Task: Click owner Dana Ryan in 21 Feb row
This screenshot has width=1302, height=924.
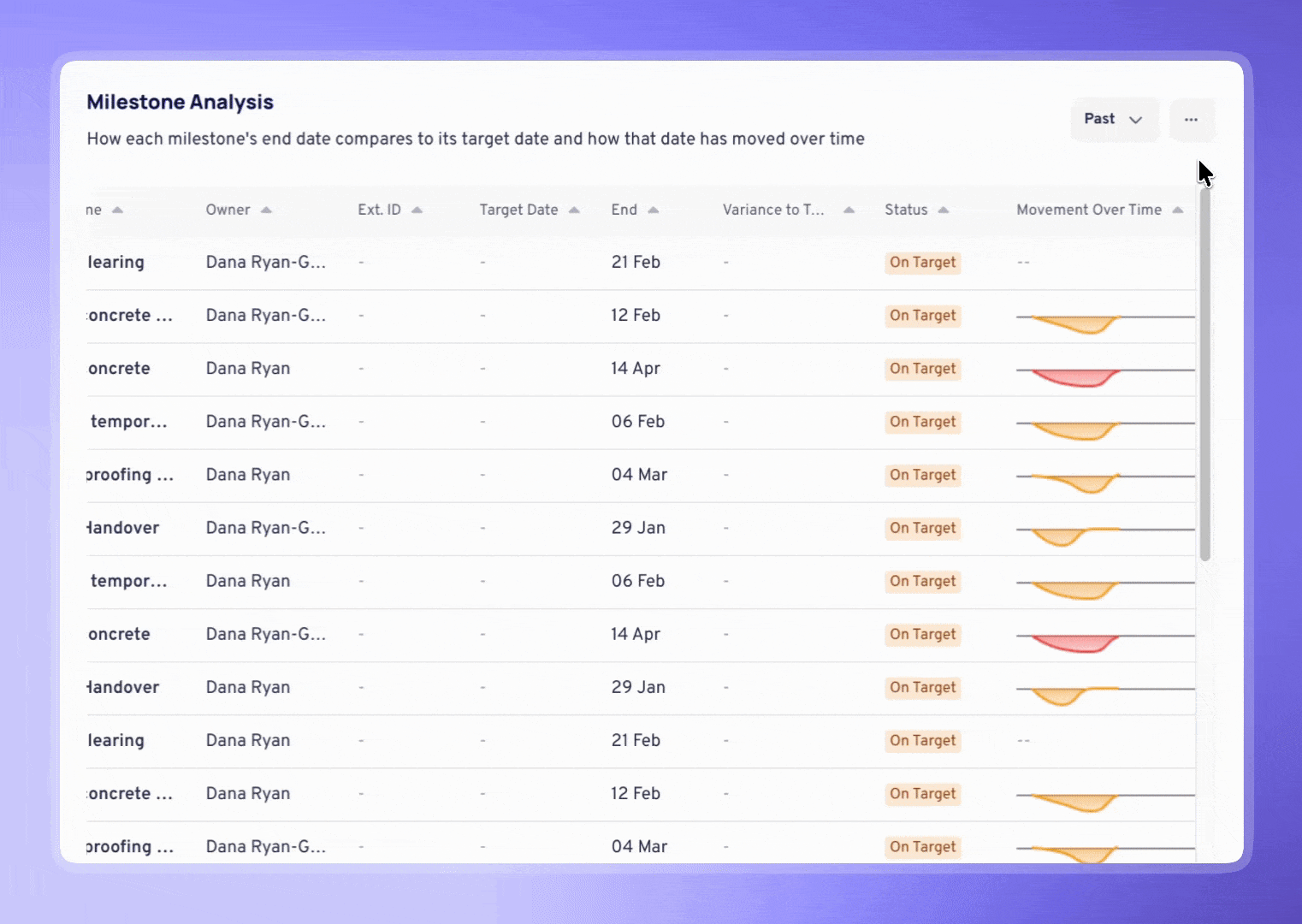Action: point(248,740)
